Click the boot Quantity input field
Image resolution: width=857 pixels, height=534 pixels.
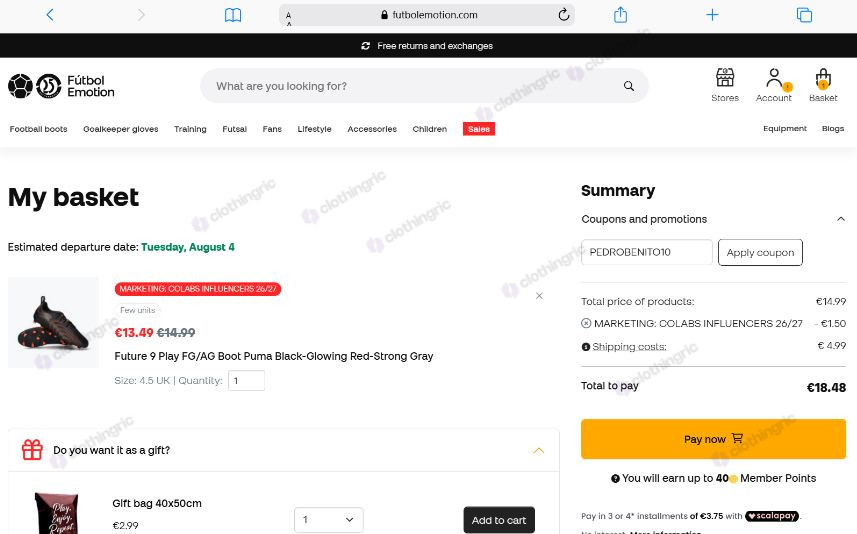pos(246,380)
